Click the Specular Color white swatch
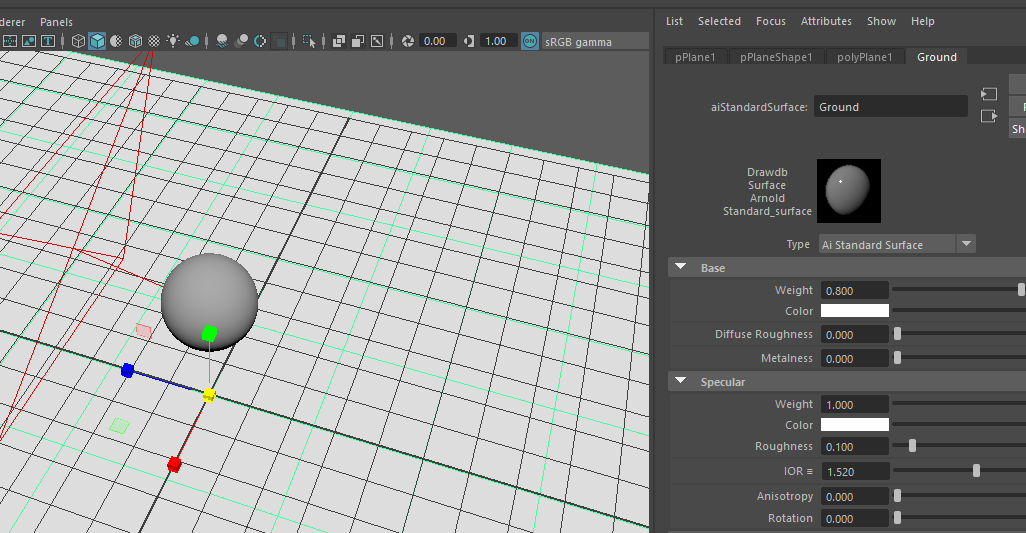 coord(855,424)
